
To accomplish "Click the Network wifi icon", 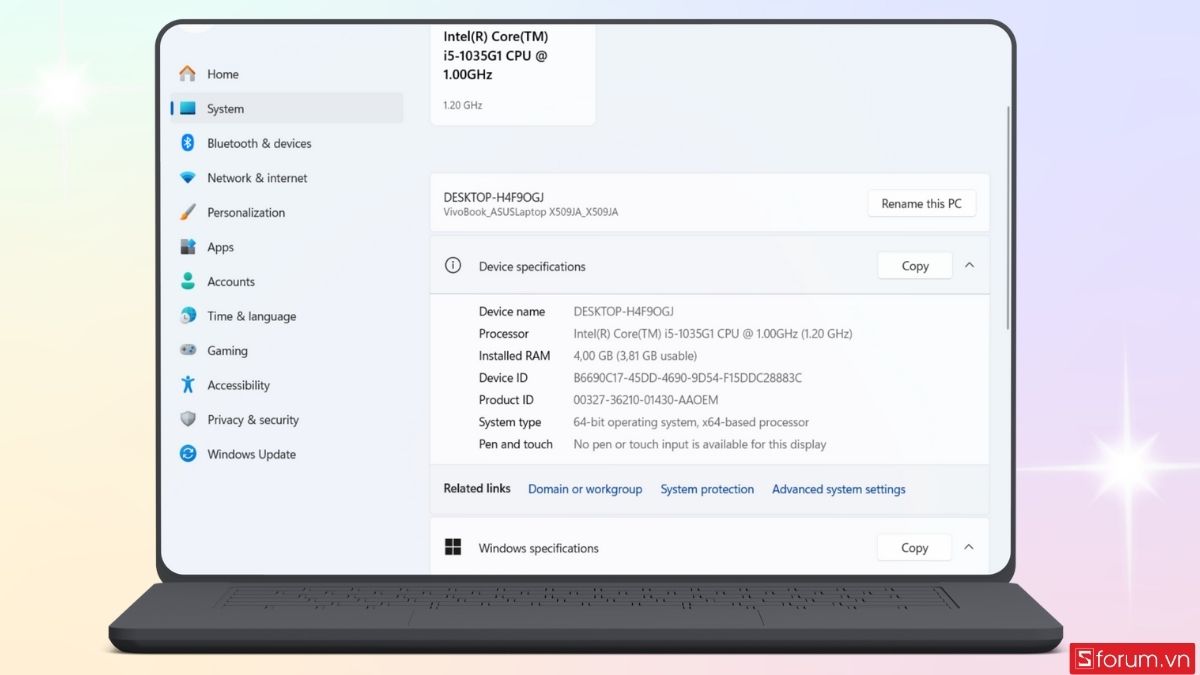I will click(x=187, y=178).
